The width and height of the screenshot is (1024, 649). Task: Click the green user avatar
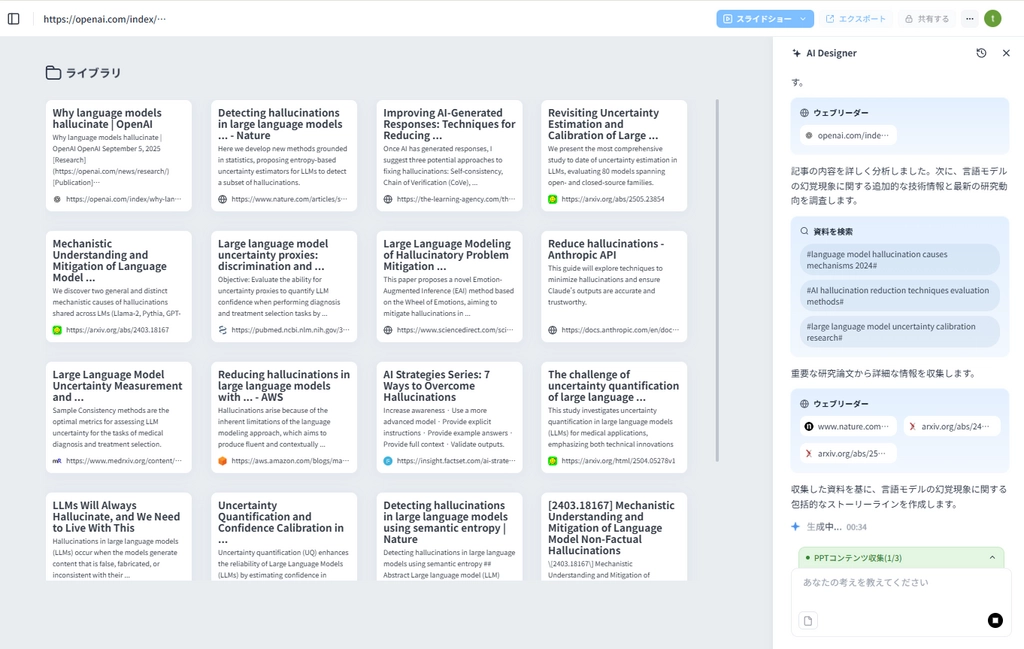pos(992,19)
